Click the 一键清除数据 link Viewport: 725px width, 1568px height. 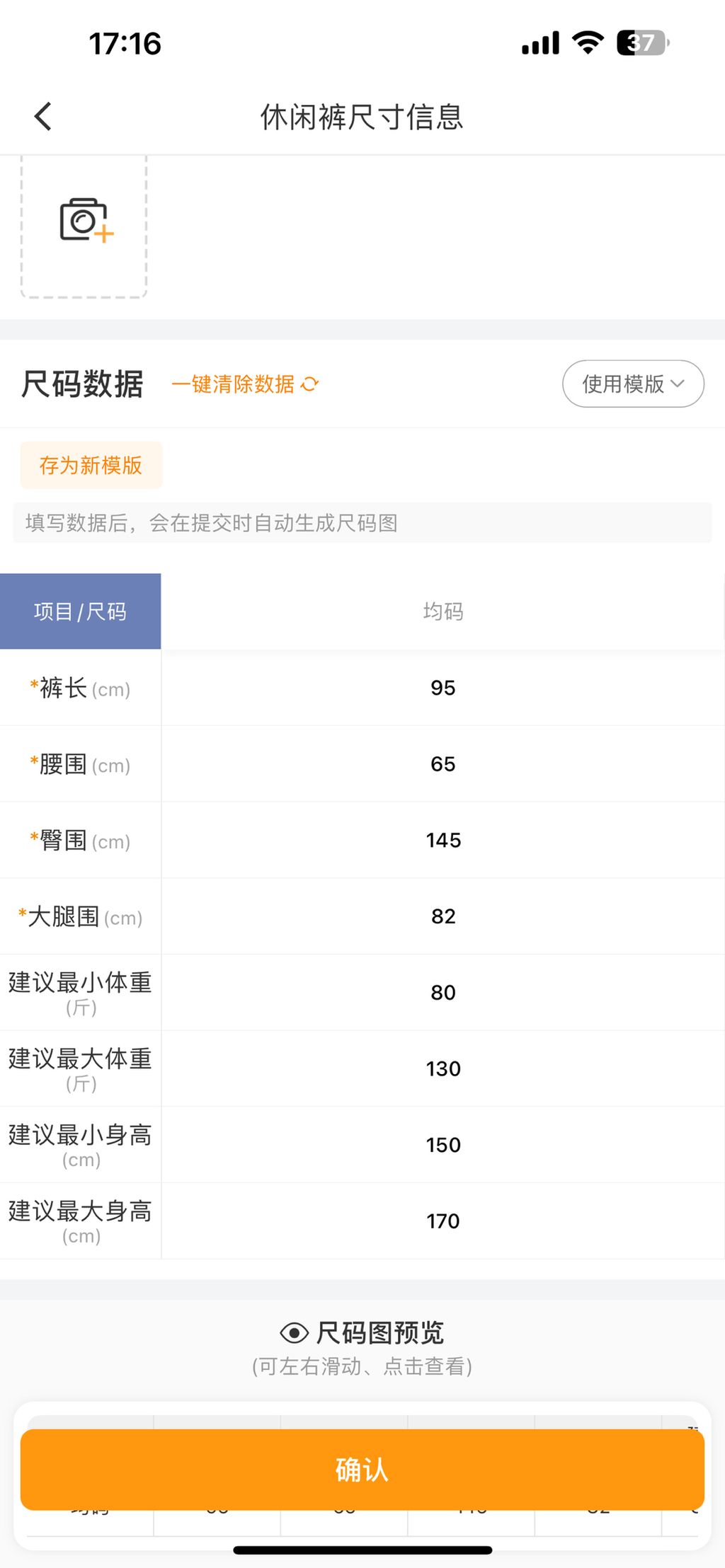(233, 384)
